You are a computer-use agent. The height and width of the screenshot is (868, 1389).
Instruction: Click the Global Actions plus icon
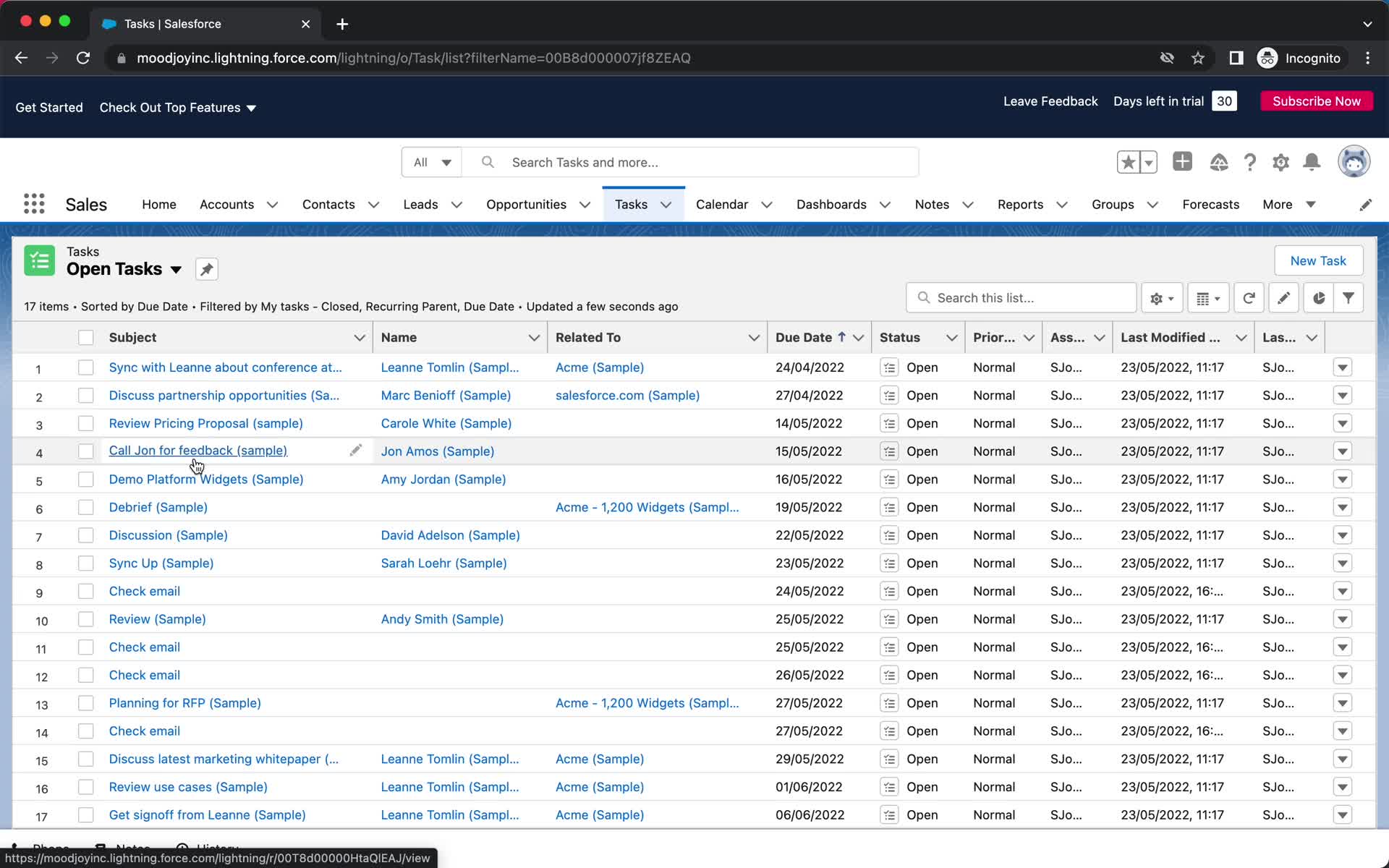click(1182, 161)
